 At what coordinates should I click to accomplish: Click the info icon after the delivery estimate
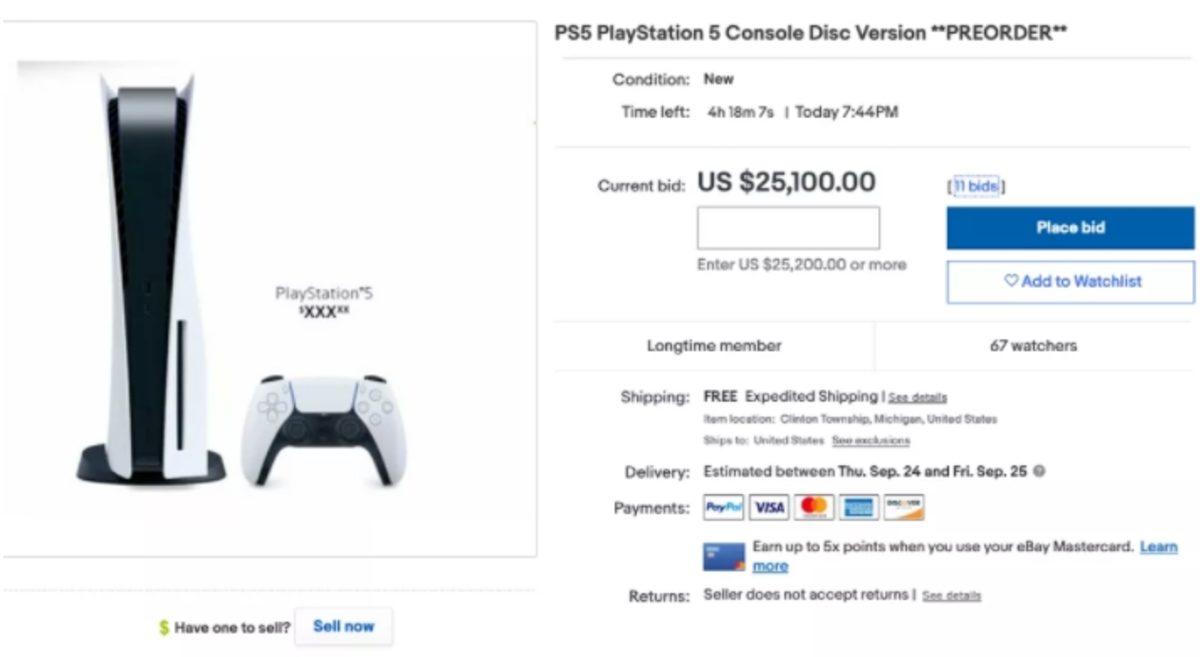point(1041,470)
